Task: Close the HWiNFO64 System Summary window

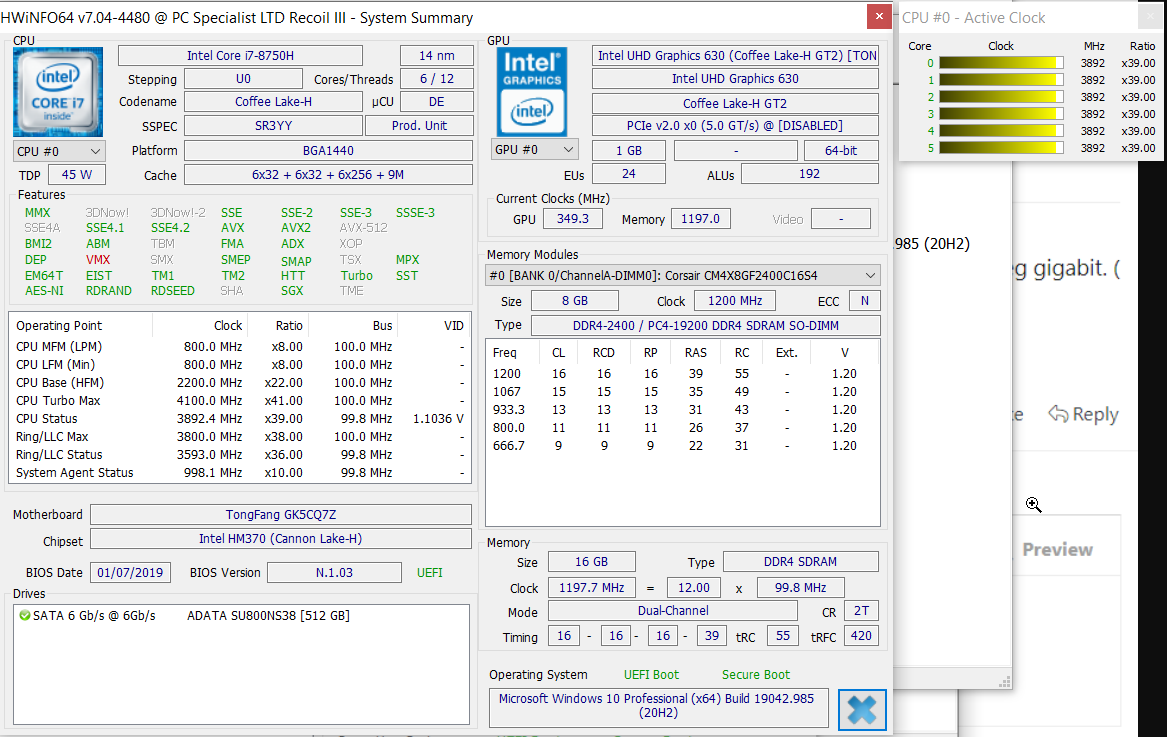Action: click(879, 16)
